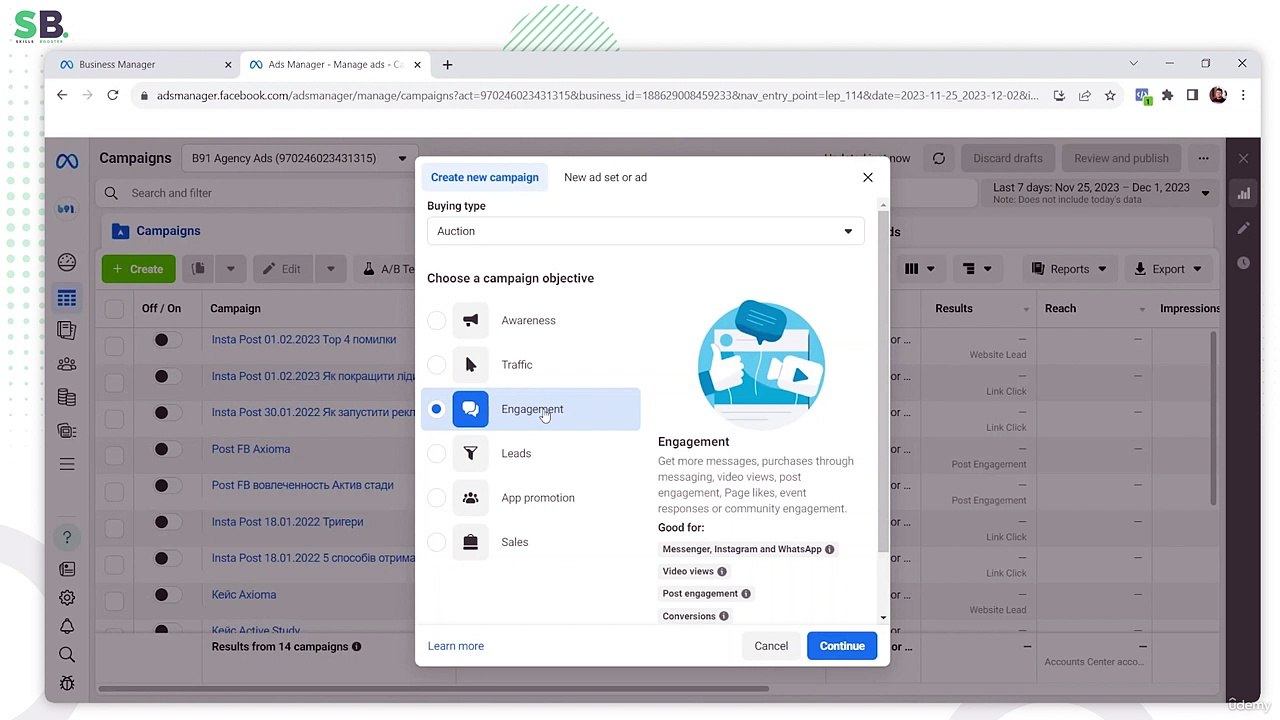Open the charts icon in right side rail

(x=1243, y=194)
